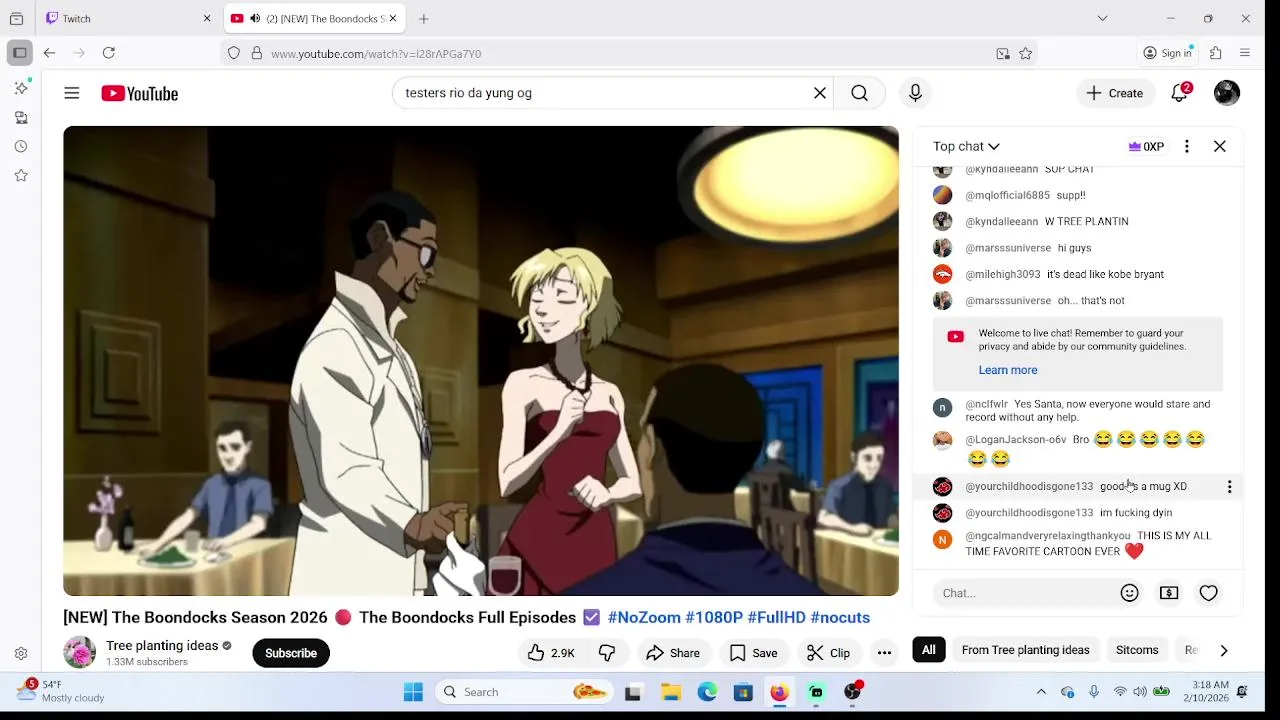Open the emoji picker in chat
The image size is (1280, 720).
click(1130, 593)
